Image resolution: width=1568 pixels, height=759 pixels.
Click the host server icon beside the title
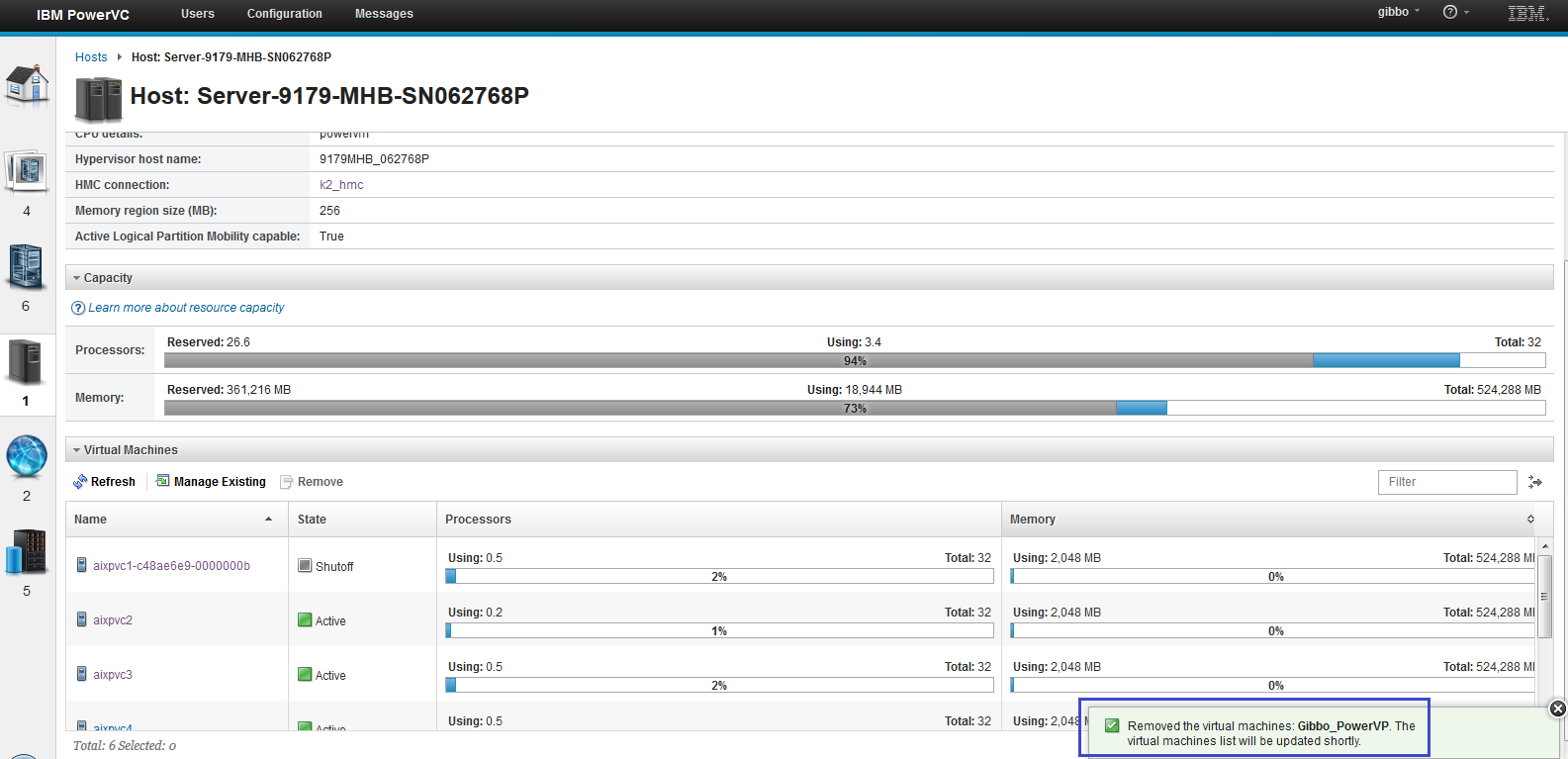pyautogui.click(x=98, y=99)
